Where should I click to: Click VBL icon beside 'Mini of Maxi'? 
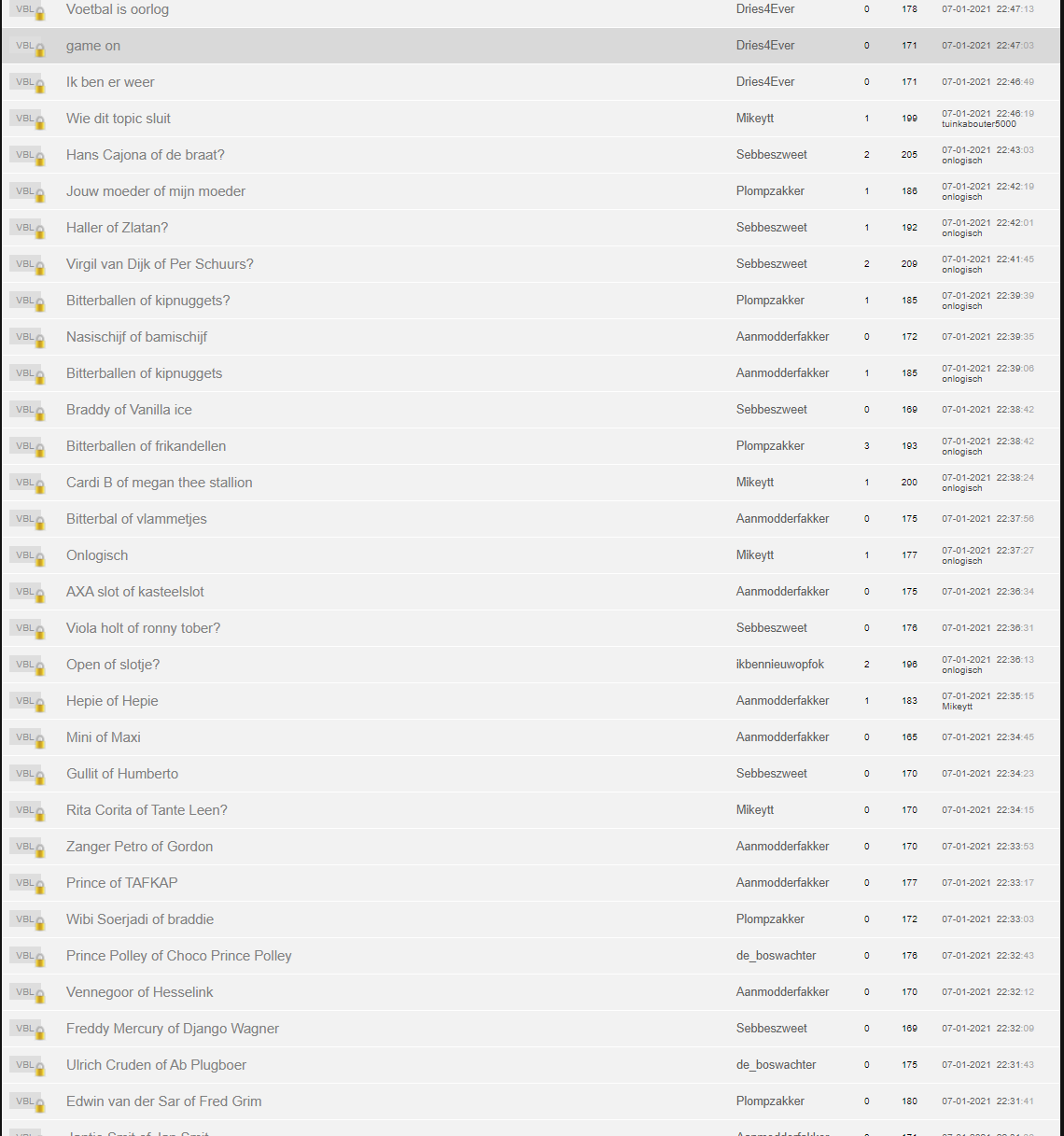coord(27,737)
